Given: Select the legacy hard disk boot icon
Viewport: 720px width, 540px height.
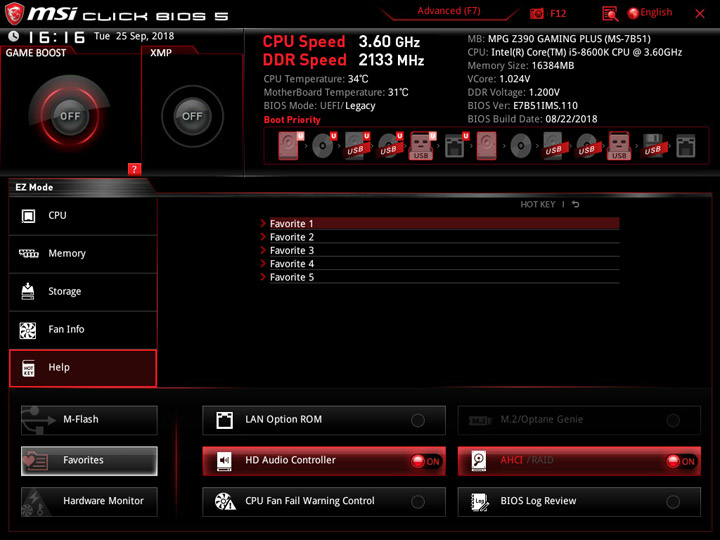Looking at the screenshot, I should 486,146.
